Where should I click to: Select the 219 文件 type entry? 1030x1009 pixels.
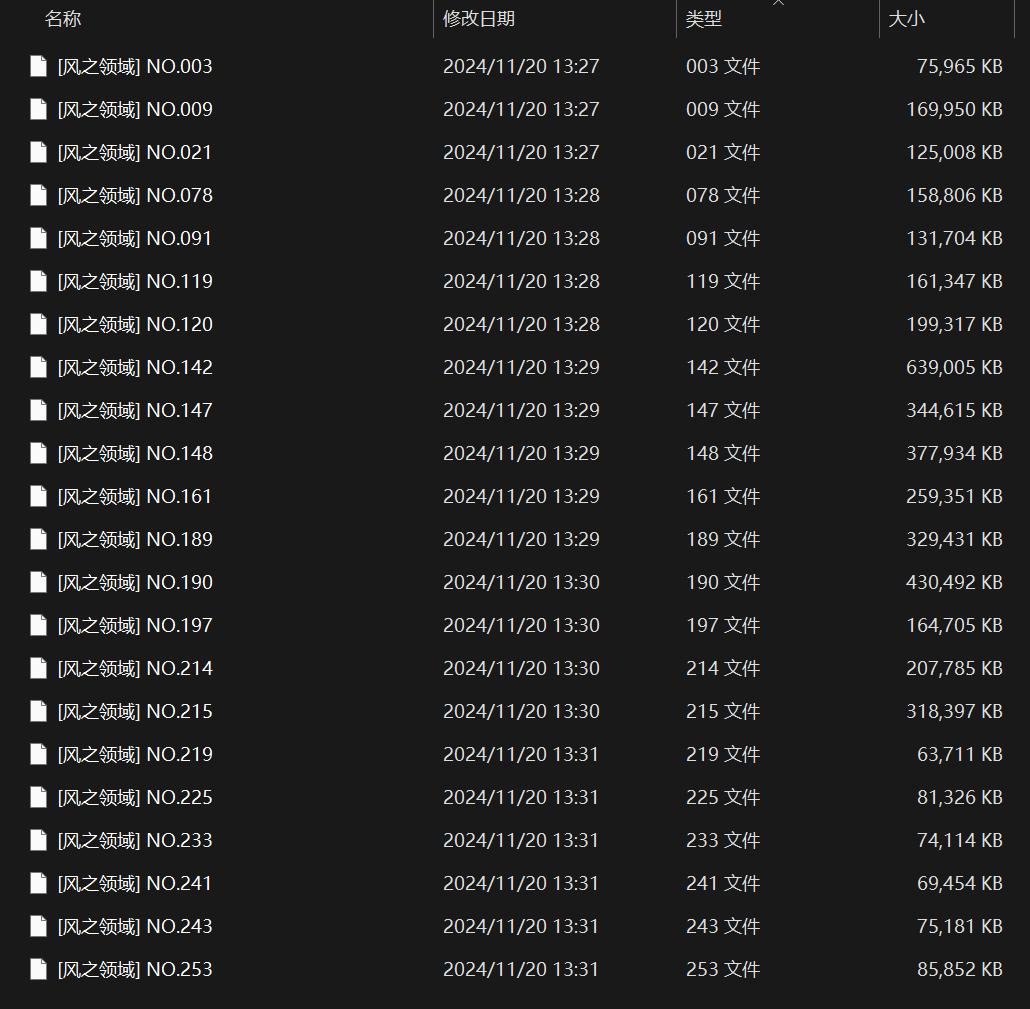723,754
